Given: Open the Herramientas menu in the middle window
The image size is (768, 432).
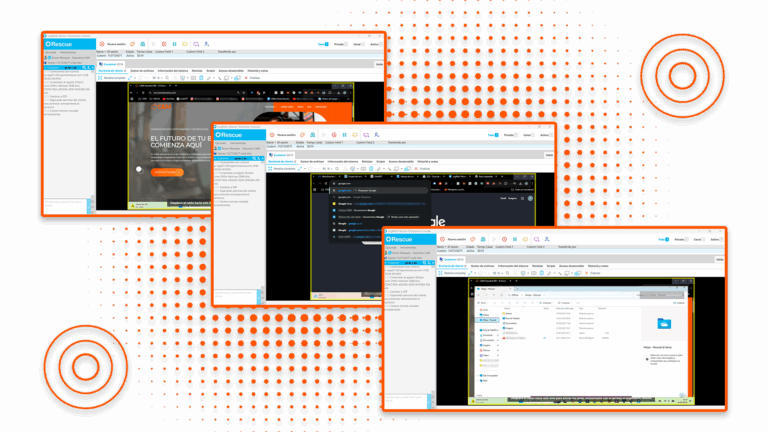Looking at the screenshot, I should [x=232, y=144].
